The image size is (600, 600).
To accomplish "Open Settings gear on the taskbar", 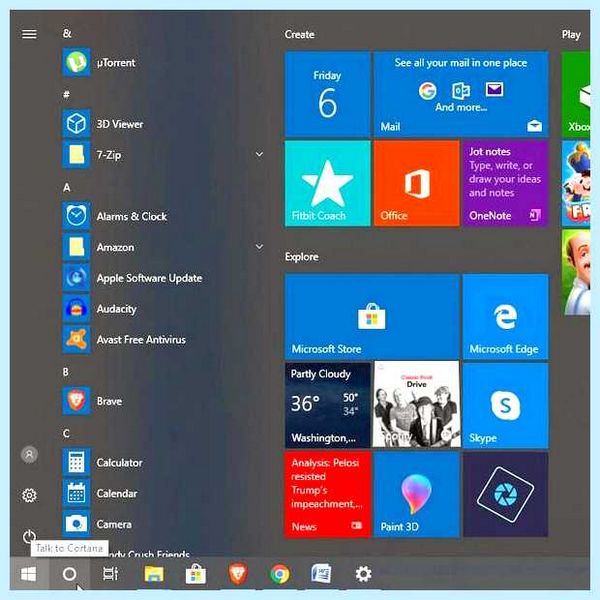I will pos(363,574).
